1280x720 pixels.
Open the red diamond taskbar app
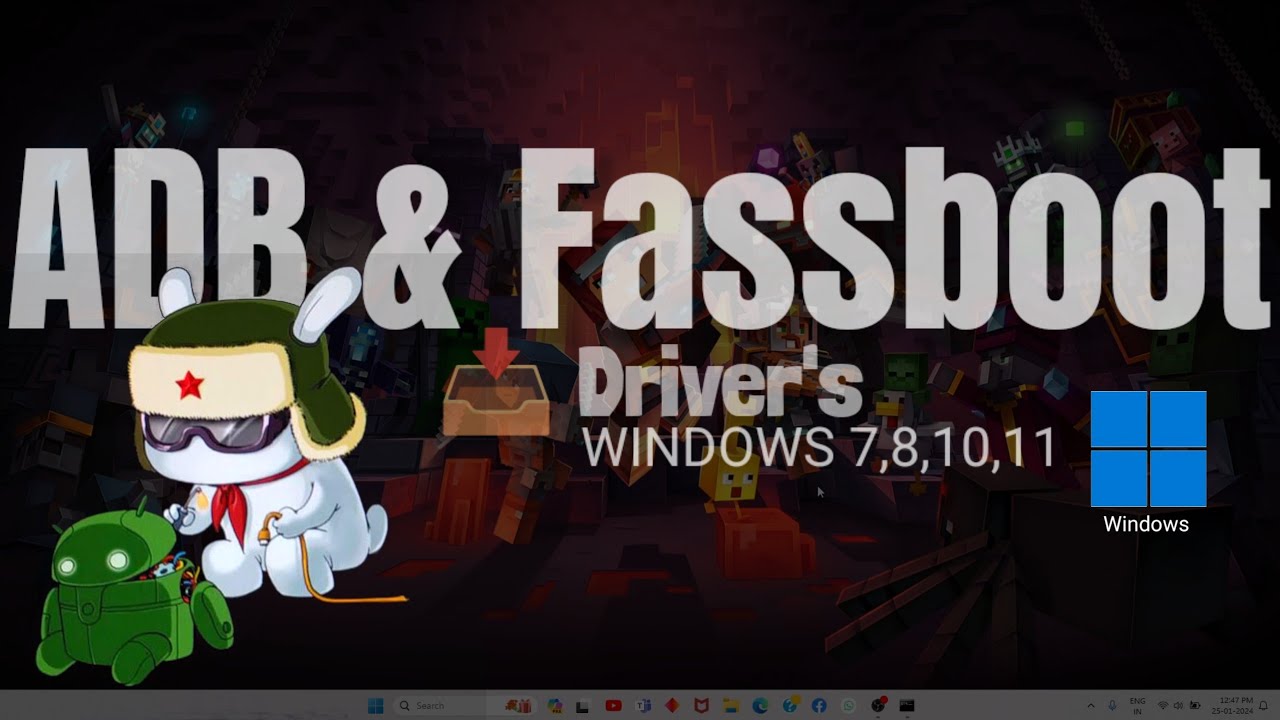[672, 706]
